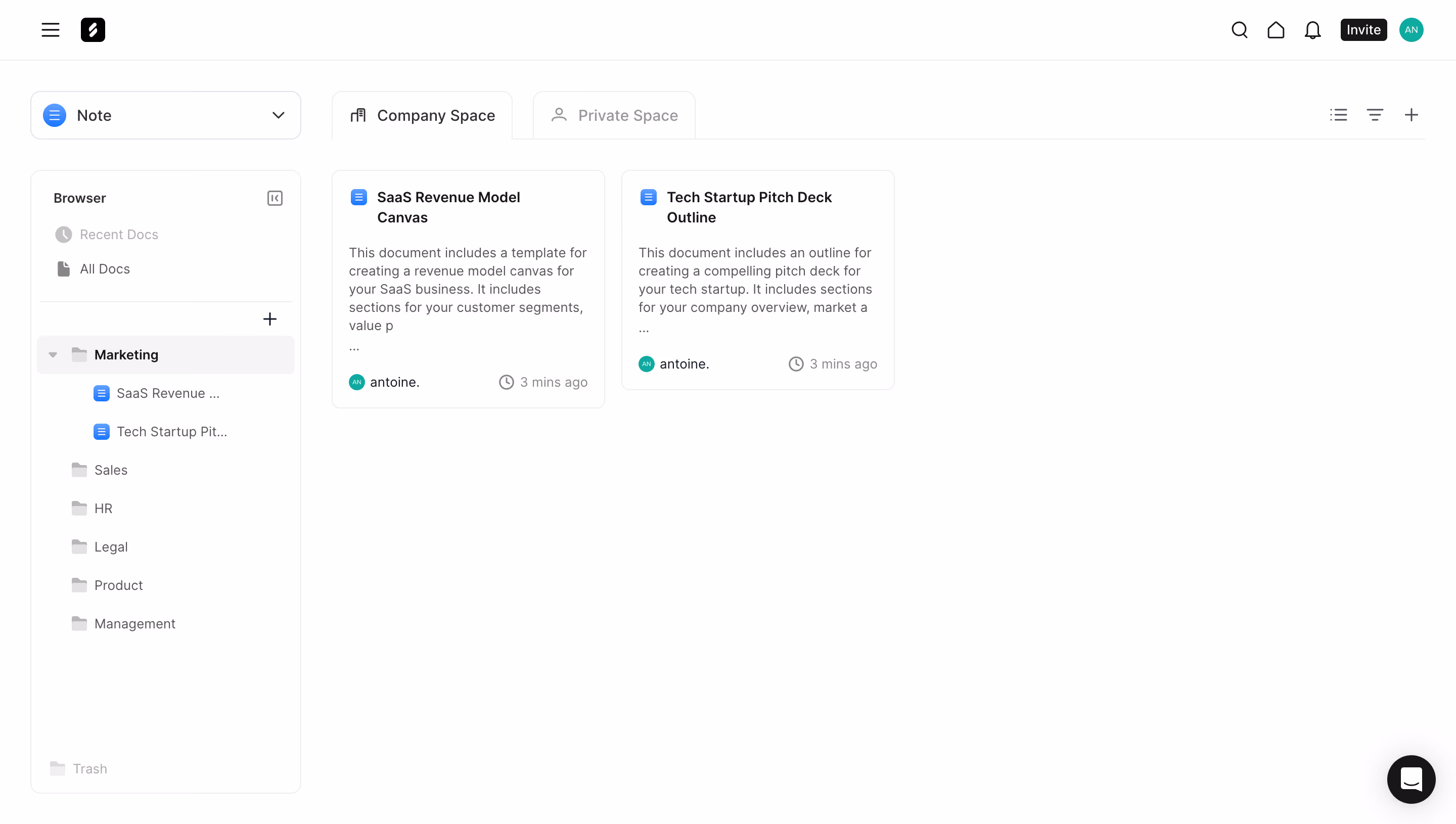Screen dimensions: 1456x824
Task: Collapse the Marketing folder arrow
Action: click(53, 355)
